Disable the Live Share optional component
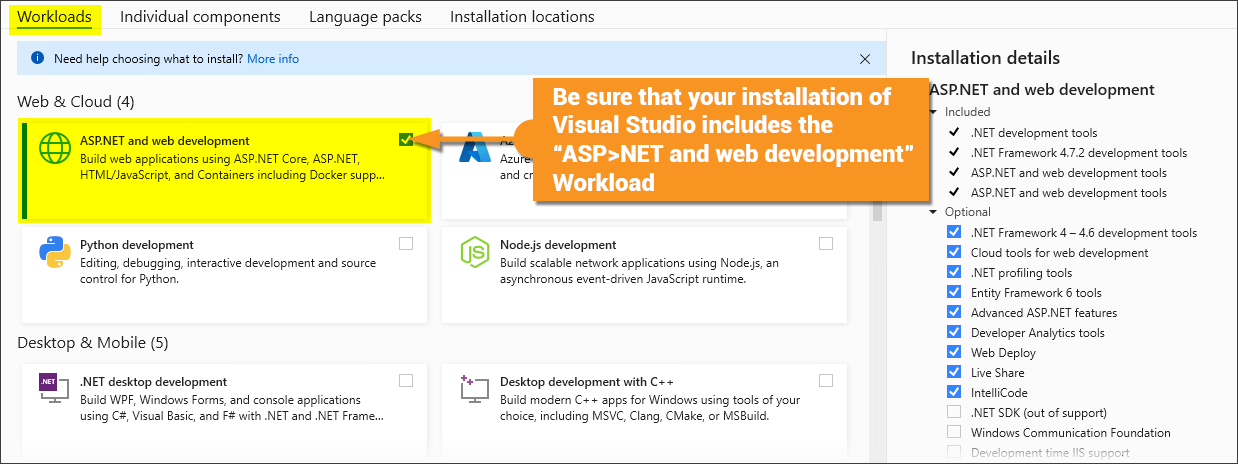 point(953,373)
